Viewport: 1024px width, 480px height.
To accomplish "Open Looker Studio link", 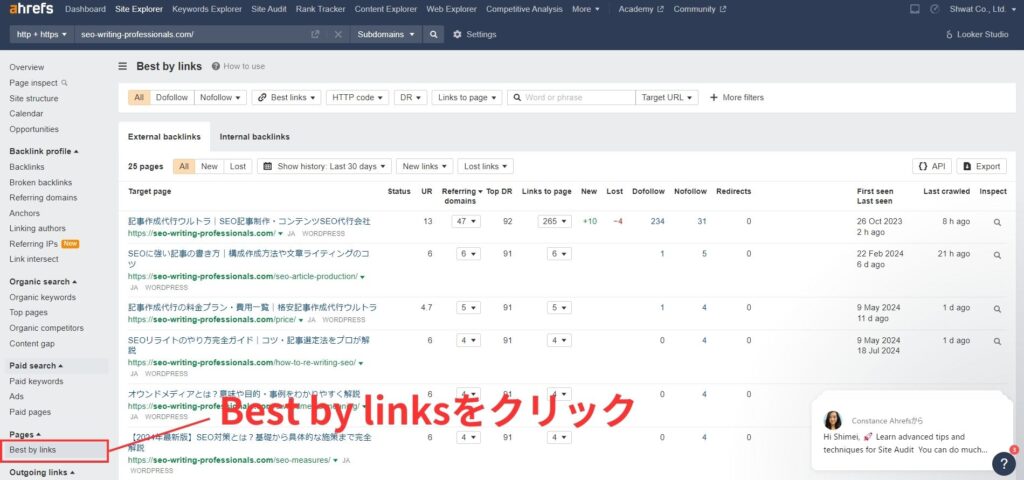I will click(977, 35).
